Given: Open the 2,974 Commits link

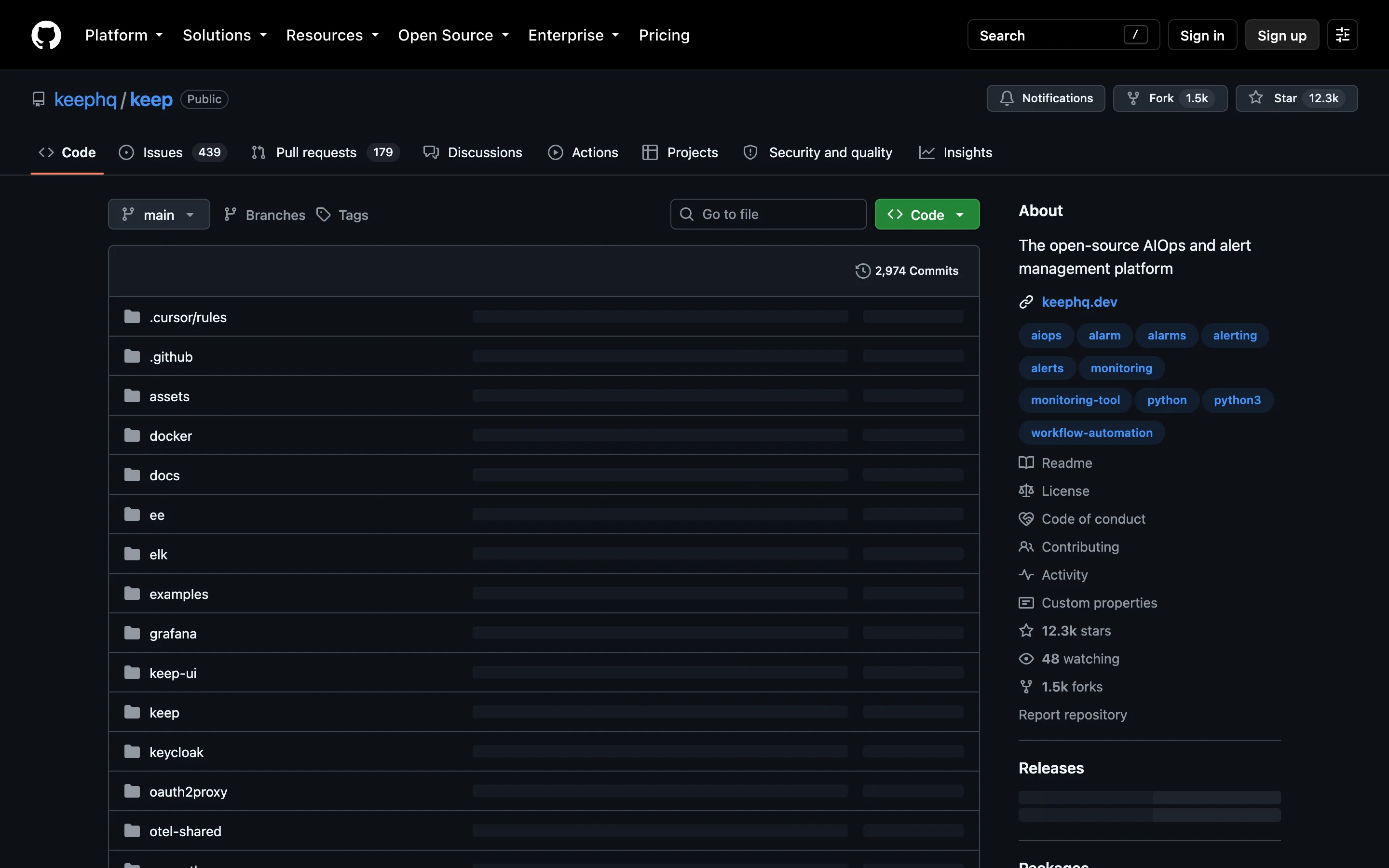Looking at the screenshot, I should [x=906, y=271].
